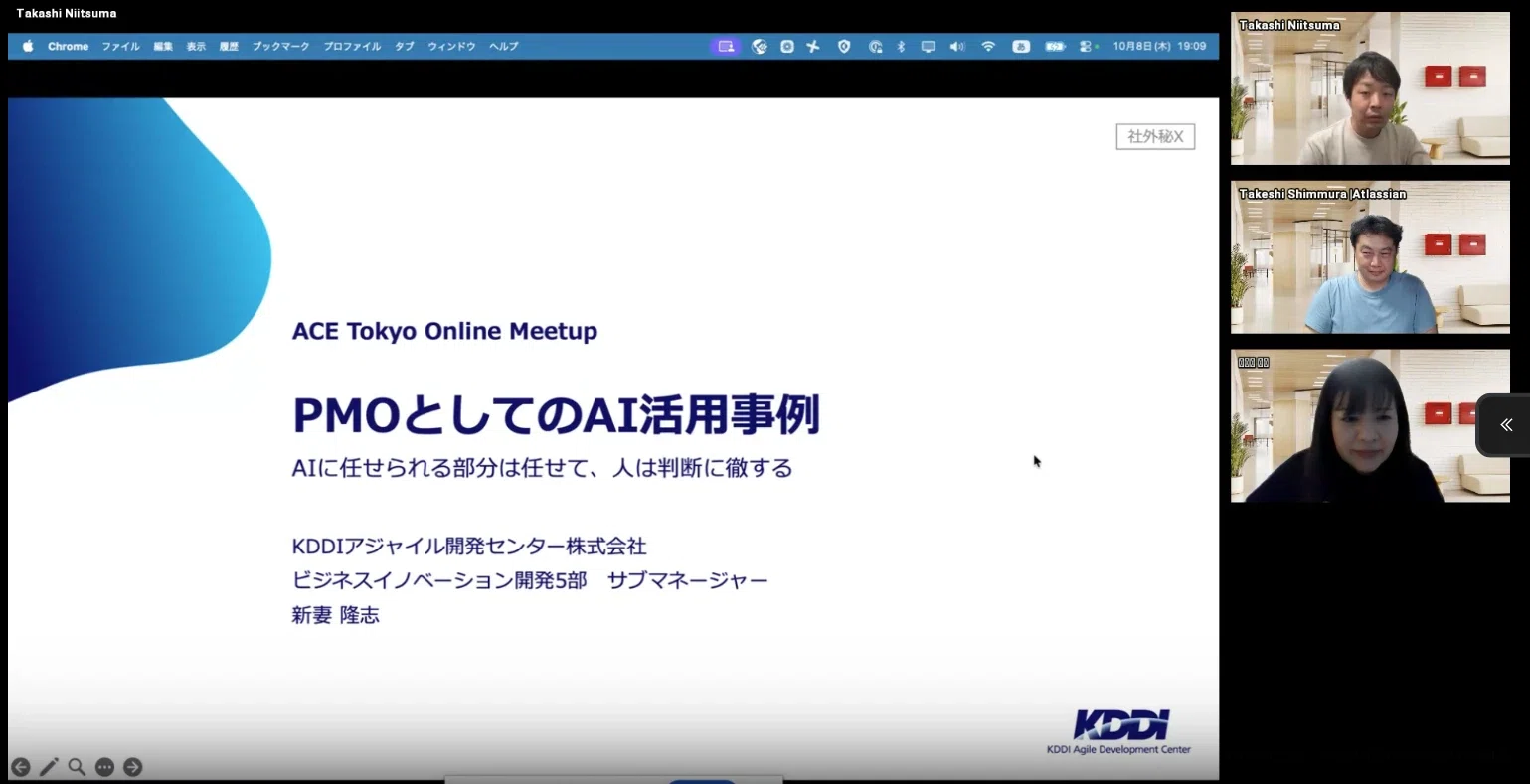
Task: Open the 表示 menu
Action: 196,46
